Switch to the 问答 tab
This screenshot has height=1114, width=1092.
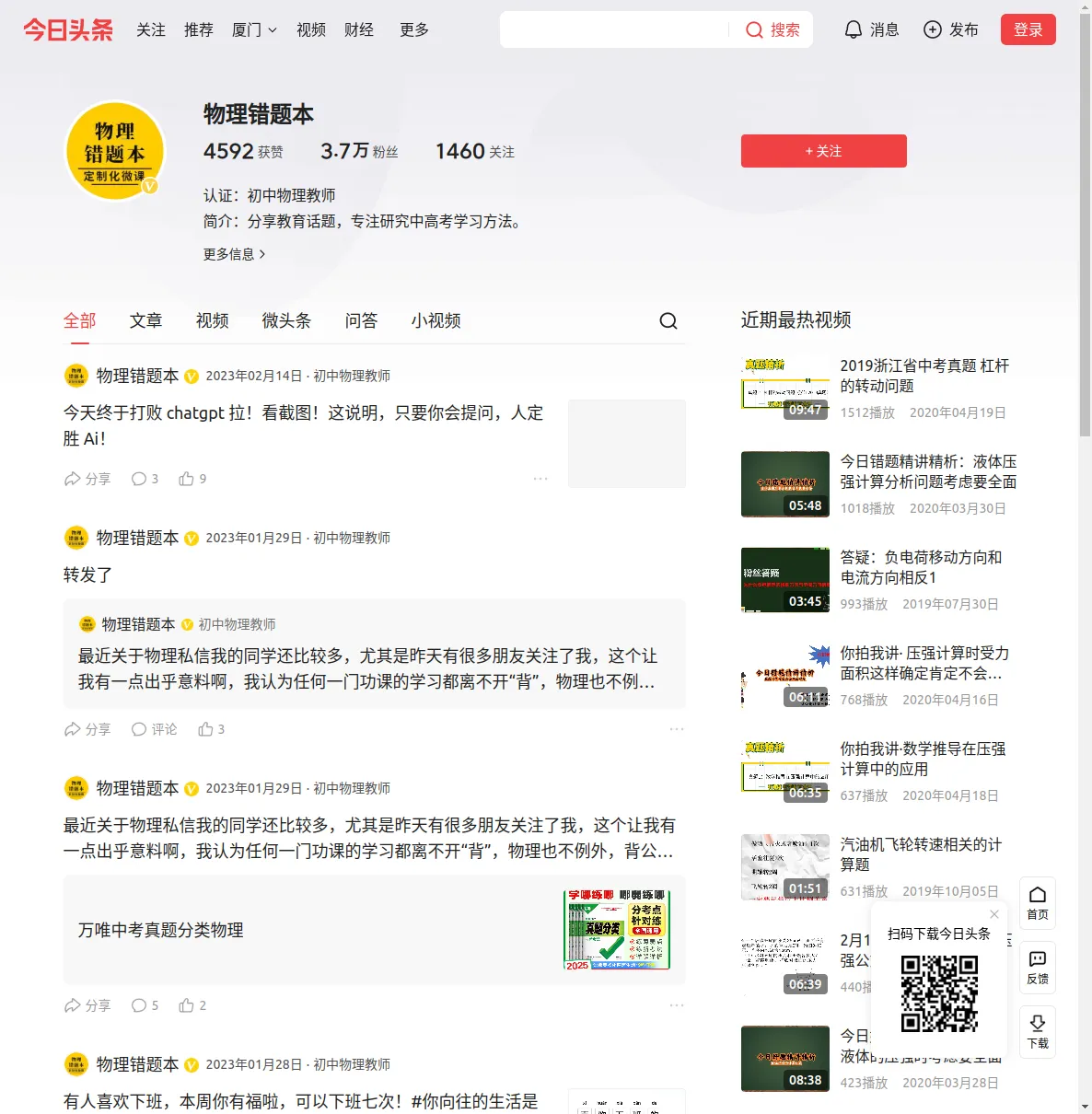pos(362,320)
